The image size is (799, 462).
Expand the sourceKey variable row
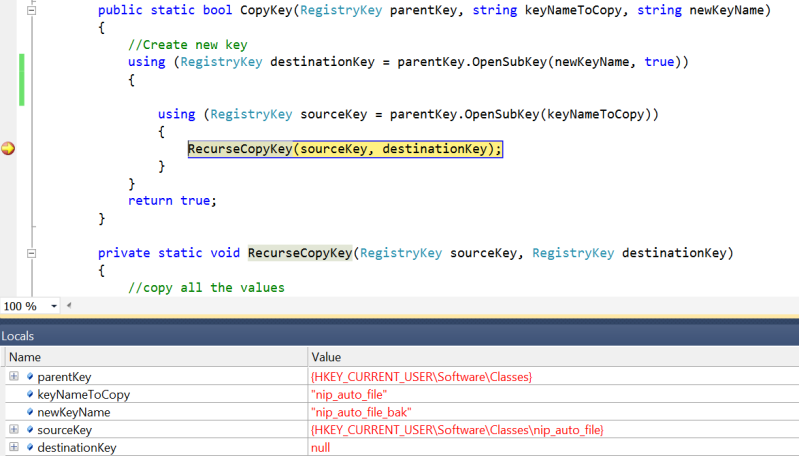(14, 429)
